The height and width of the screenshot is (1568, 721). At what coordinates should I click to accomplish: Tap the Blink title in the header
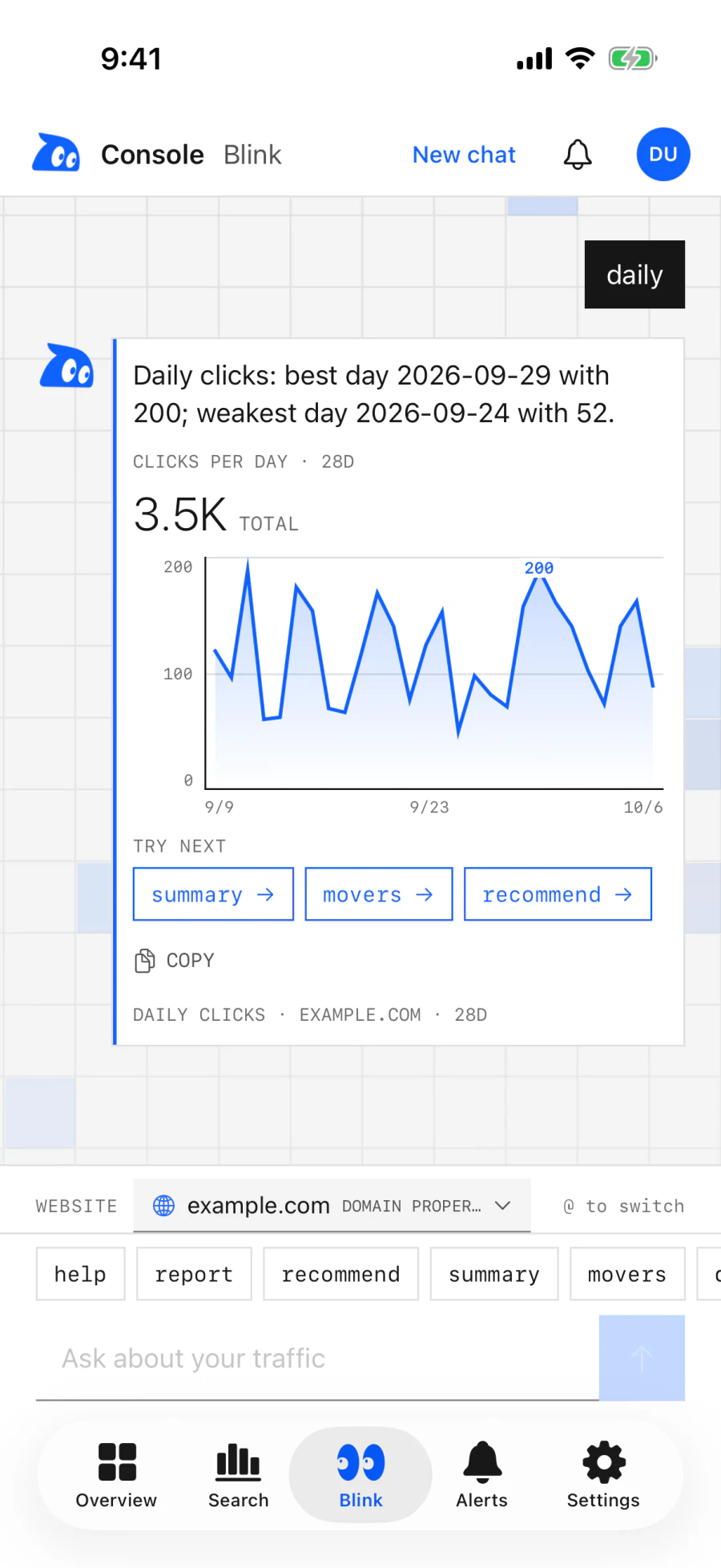(x=252, y=155)
